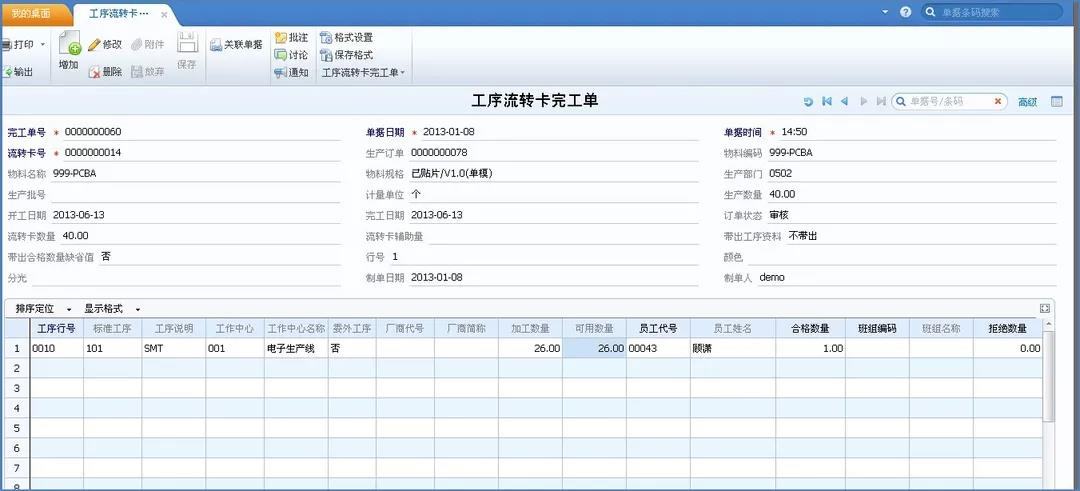Click the 单据日期 field 2013-01-08
The height and width of the screenshot is (491, 1080).
click(x=560, y=132)
